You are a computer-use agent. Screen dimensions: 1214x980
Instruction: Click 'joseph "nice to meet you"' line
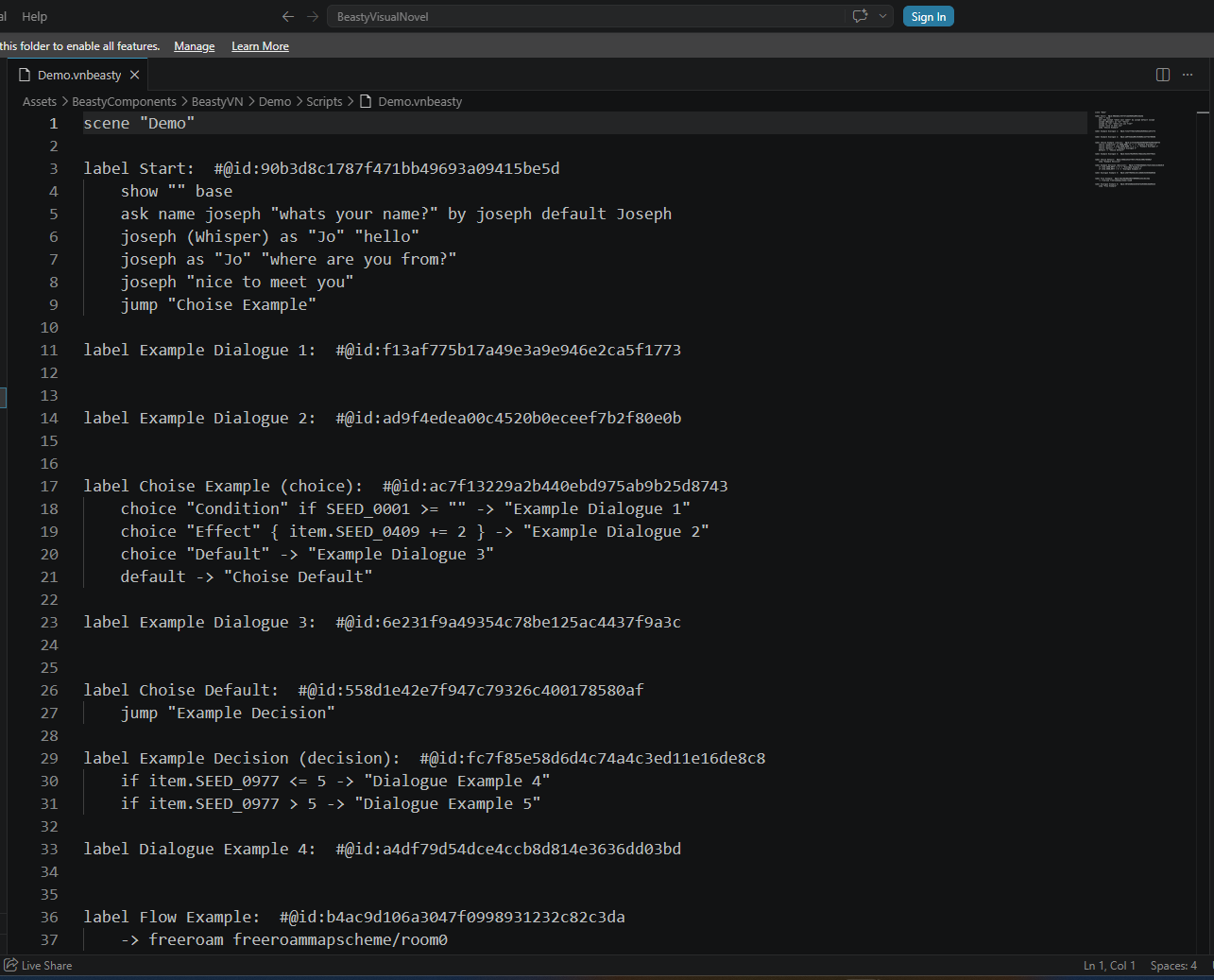[x=237, y=282]
